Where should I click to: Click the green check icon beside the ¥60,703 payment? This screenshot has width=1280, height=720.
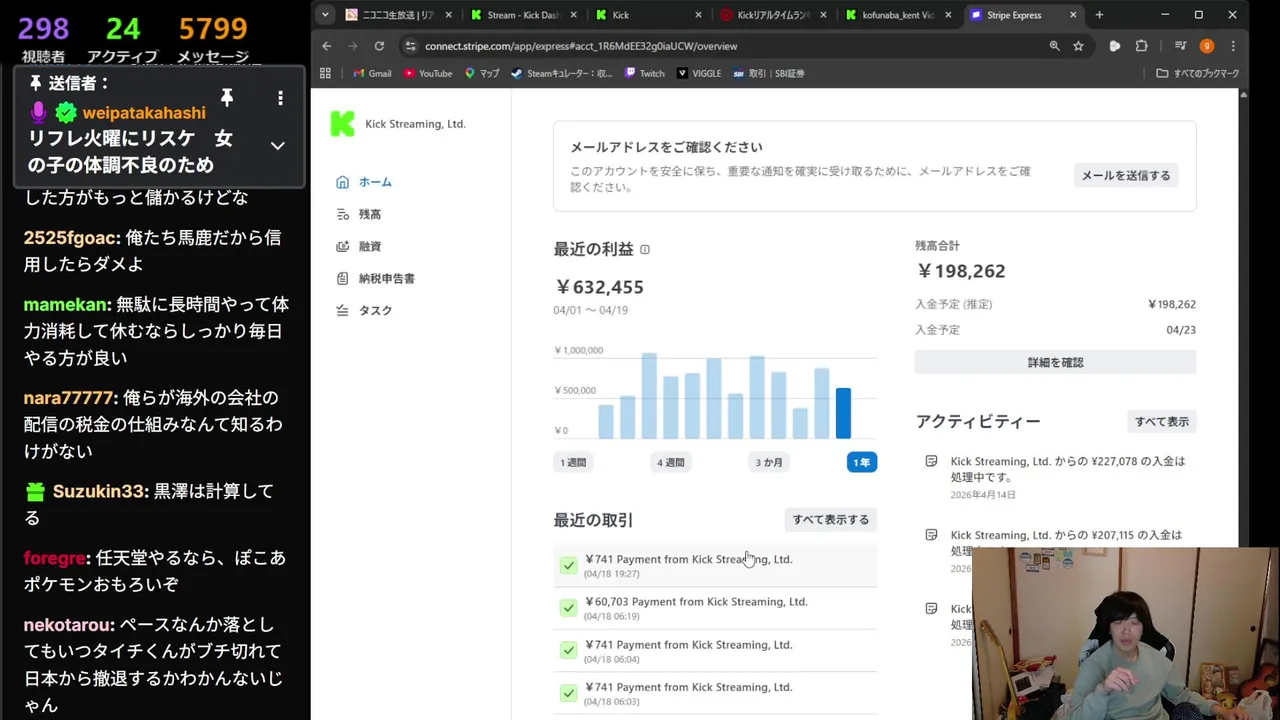tap(568, 608)
